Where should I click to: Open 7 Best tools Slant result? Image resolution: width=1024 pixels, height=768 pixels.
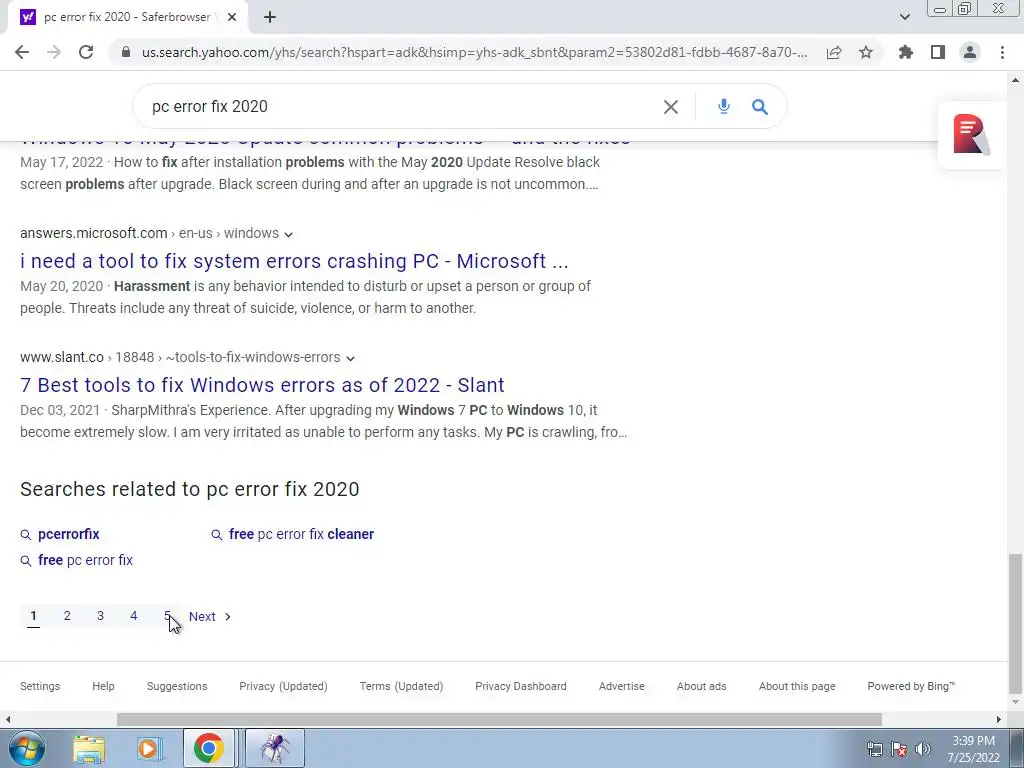(x=263, y=385)
